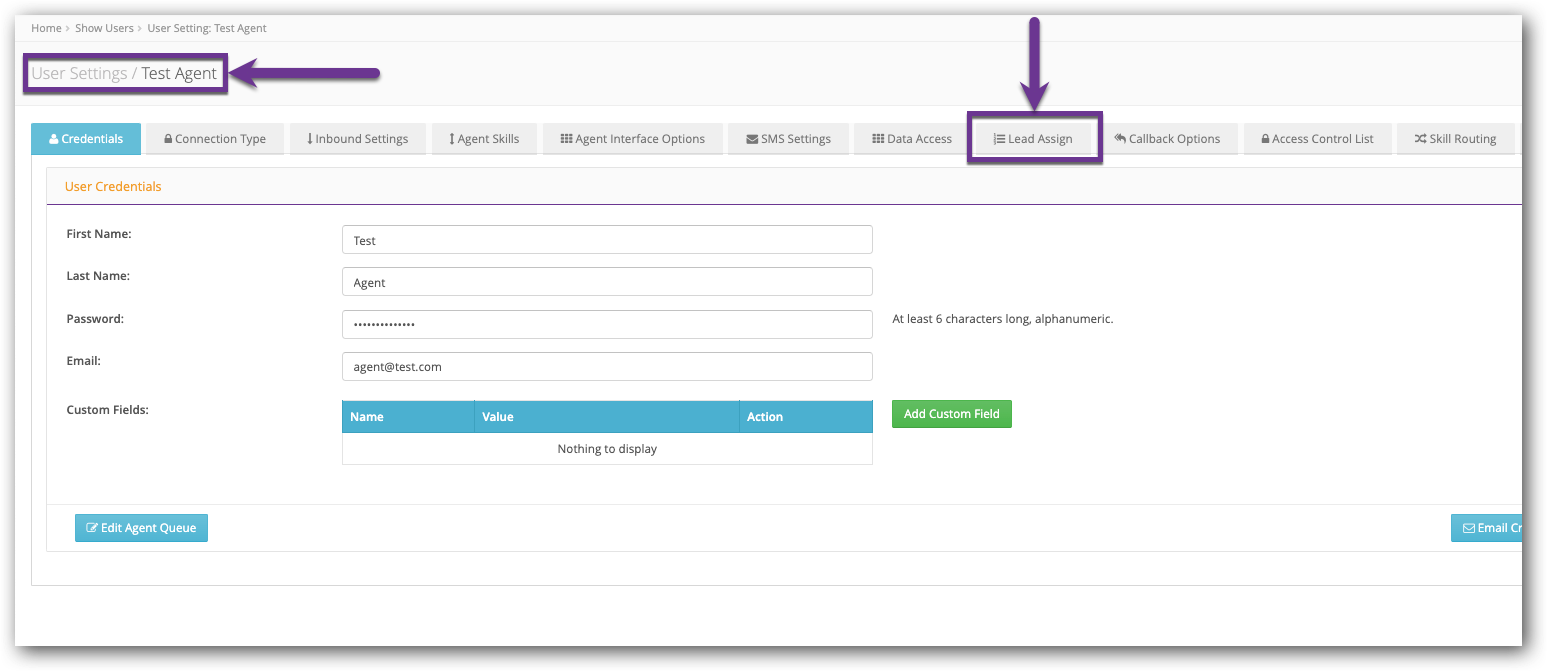Viewport: 1547px width, 671px height.
Task: Click the Add Custom Field button
Action: click(x=951, y=413)
